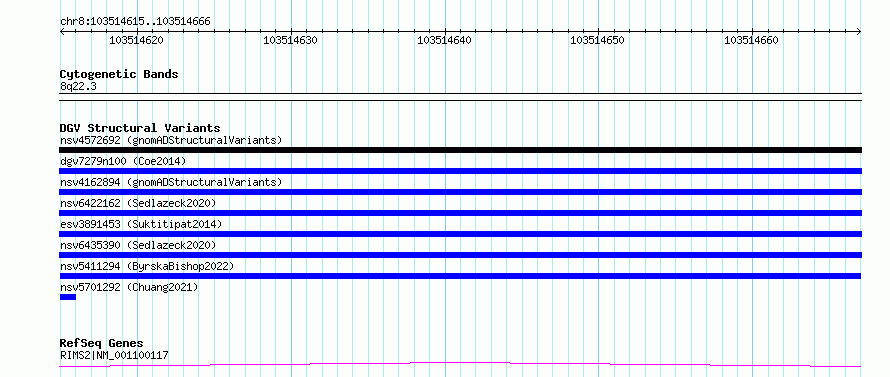Click gene label RIMS2|NM_001100117
Screen dimensions: 890x377
(x=114, y=355)
